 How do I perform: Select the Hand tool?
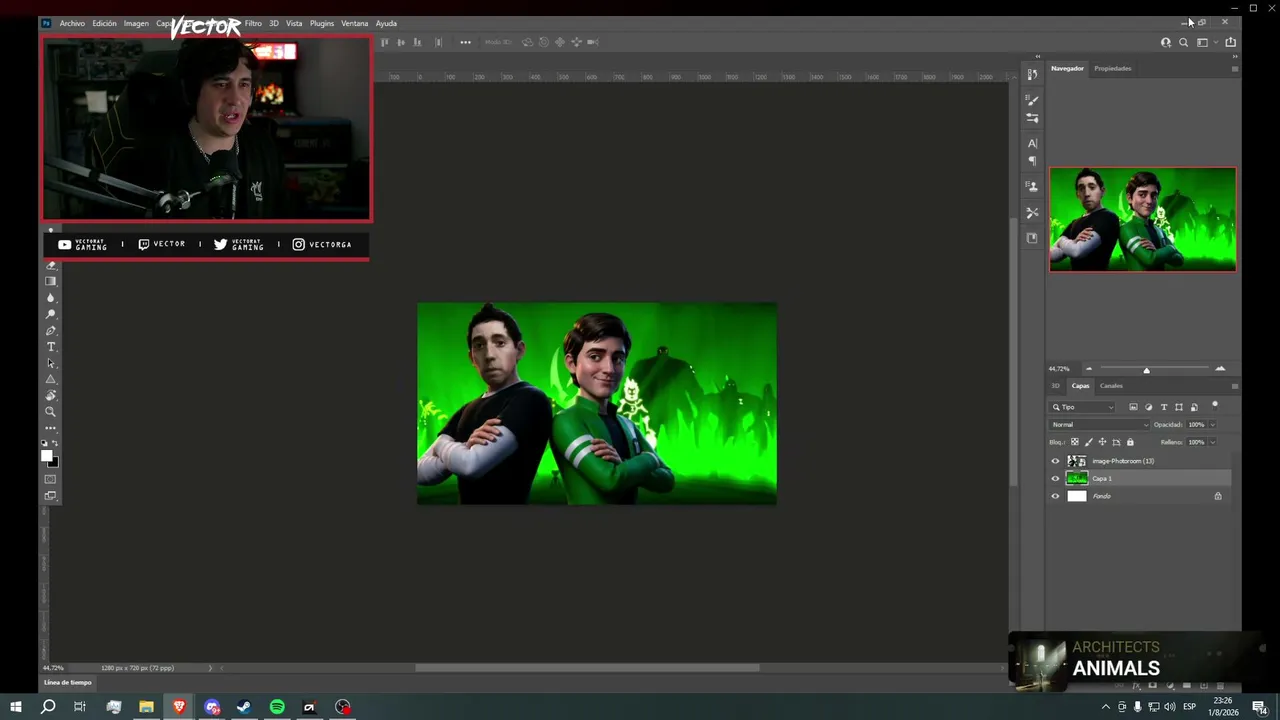pos(51,395)
